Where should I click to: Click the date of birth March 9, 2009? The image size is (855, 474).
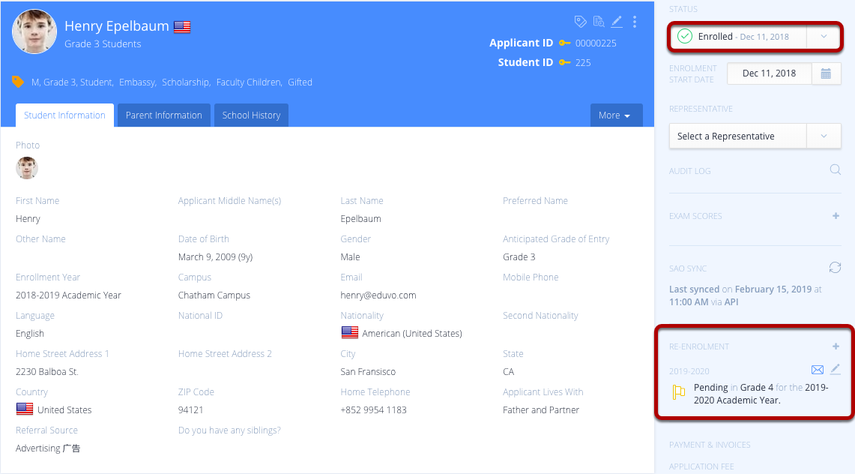(x=215, y=257)
